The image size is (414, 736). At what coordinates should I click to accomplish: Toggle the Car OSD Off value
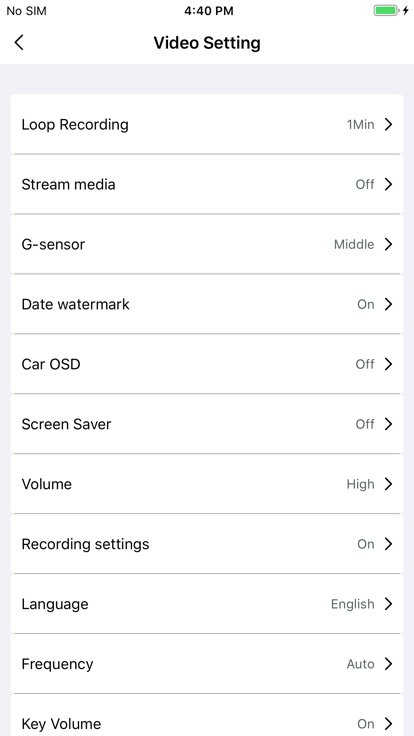365,364
